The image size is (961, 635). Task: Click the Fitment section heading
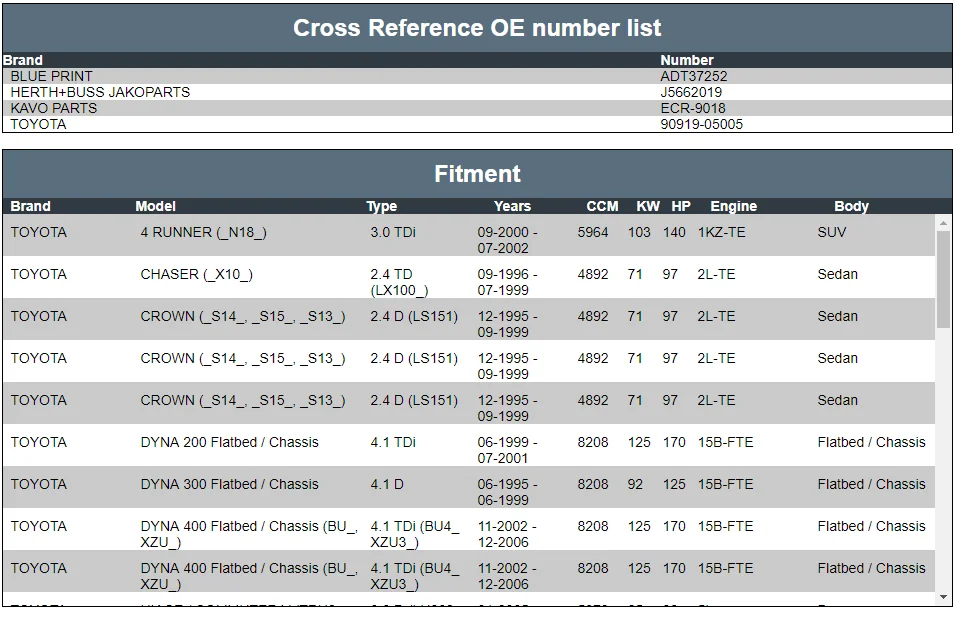pyautogui.click(x=477, y=173)
